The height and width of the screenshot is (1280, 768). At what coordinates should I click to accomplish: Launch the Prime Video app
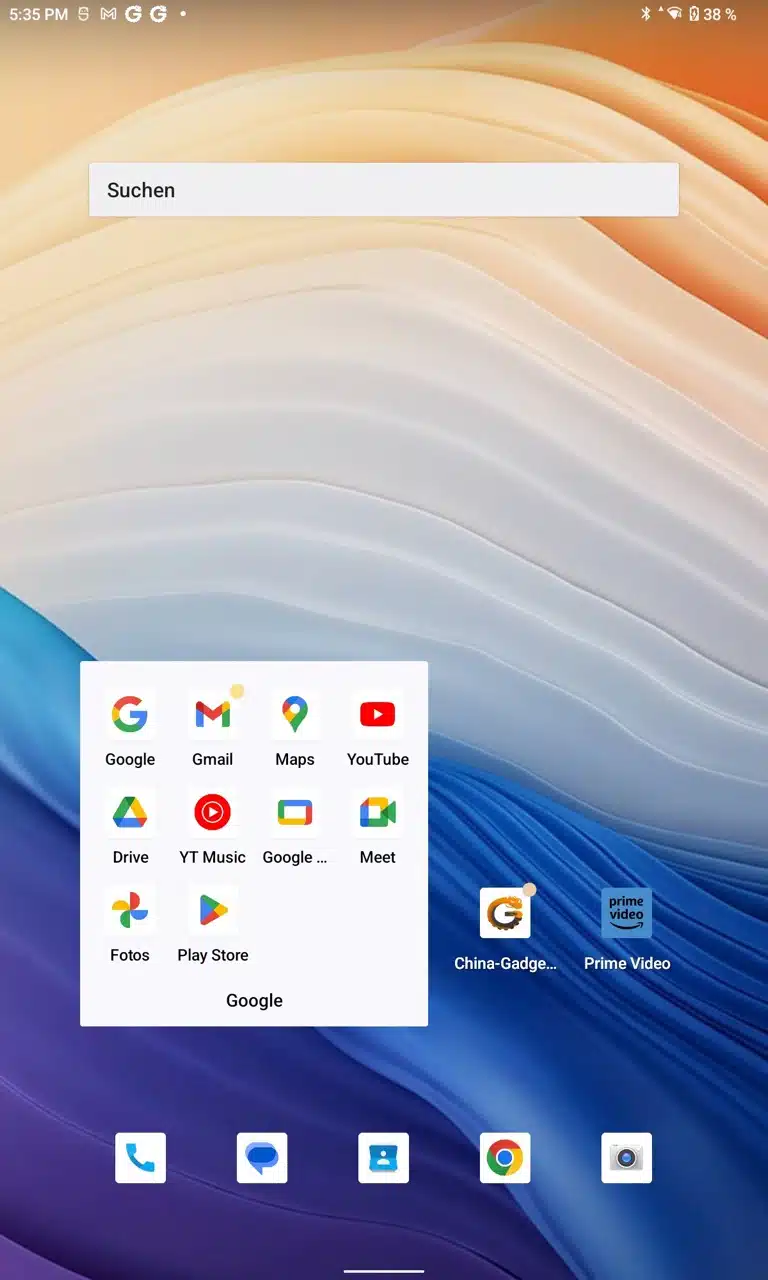click(x=627, y=913)
